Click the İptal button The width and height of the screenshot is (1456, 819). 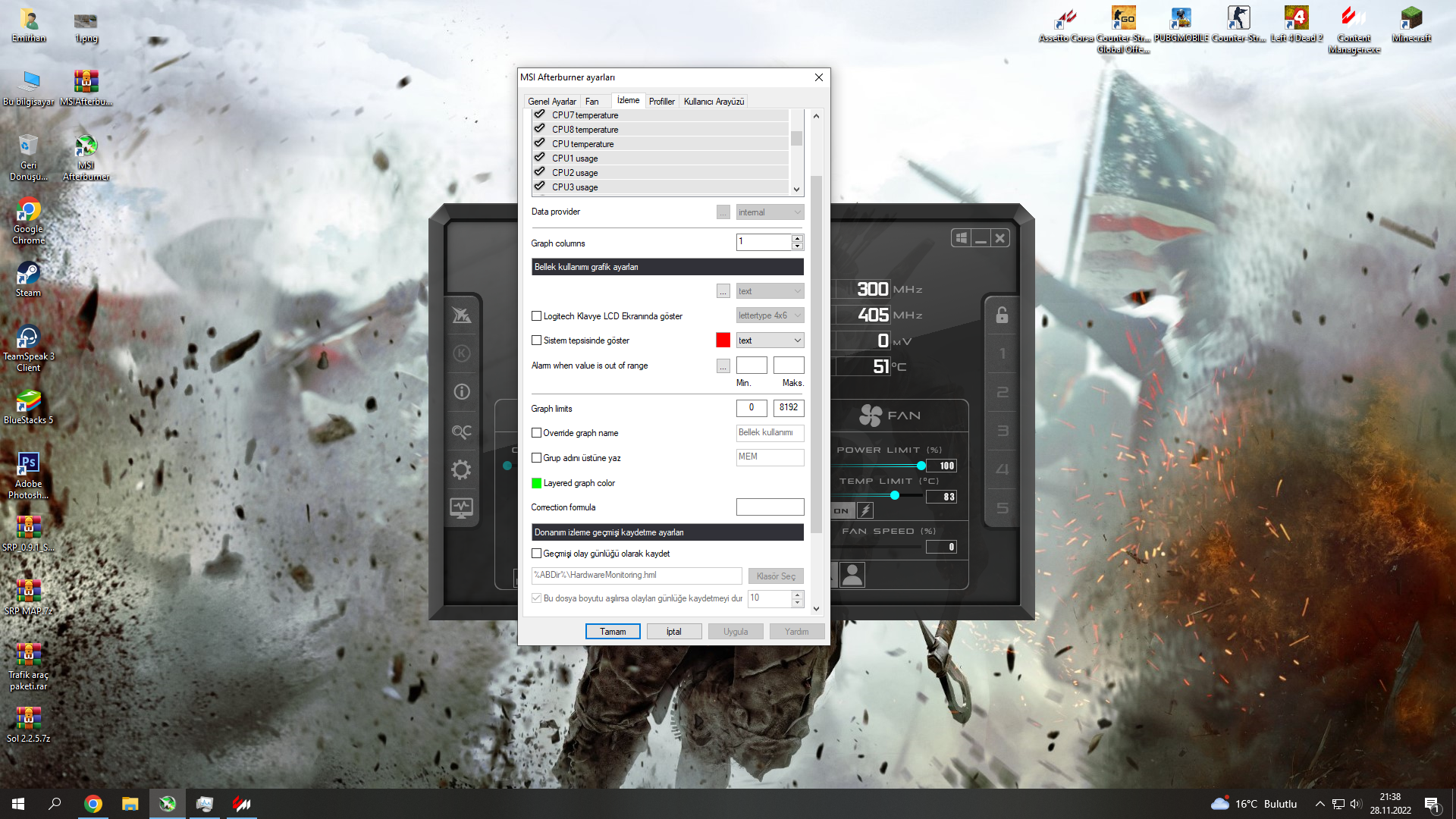(674, 632)
